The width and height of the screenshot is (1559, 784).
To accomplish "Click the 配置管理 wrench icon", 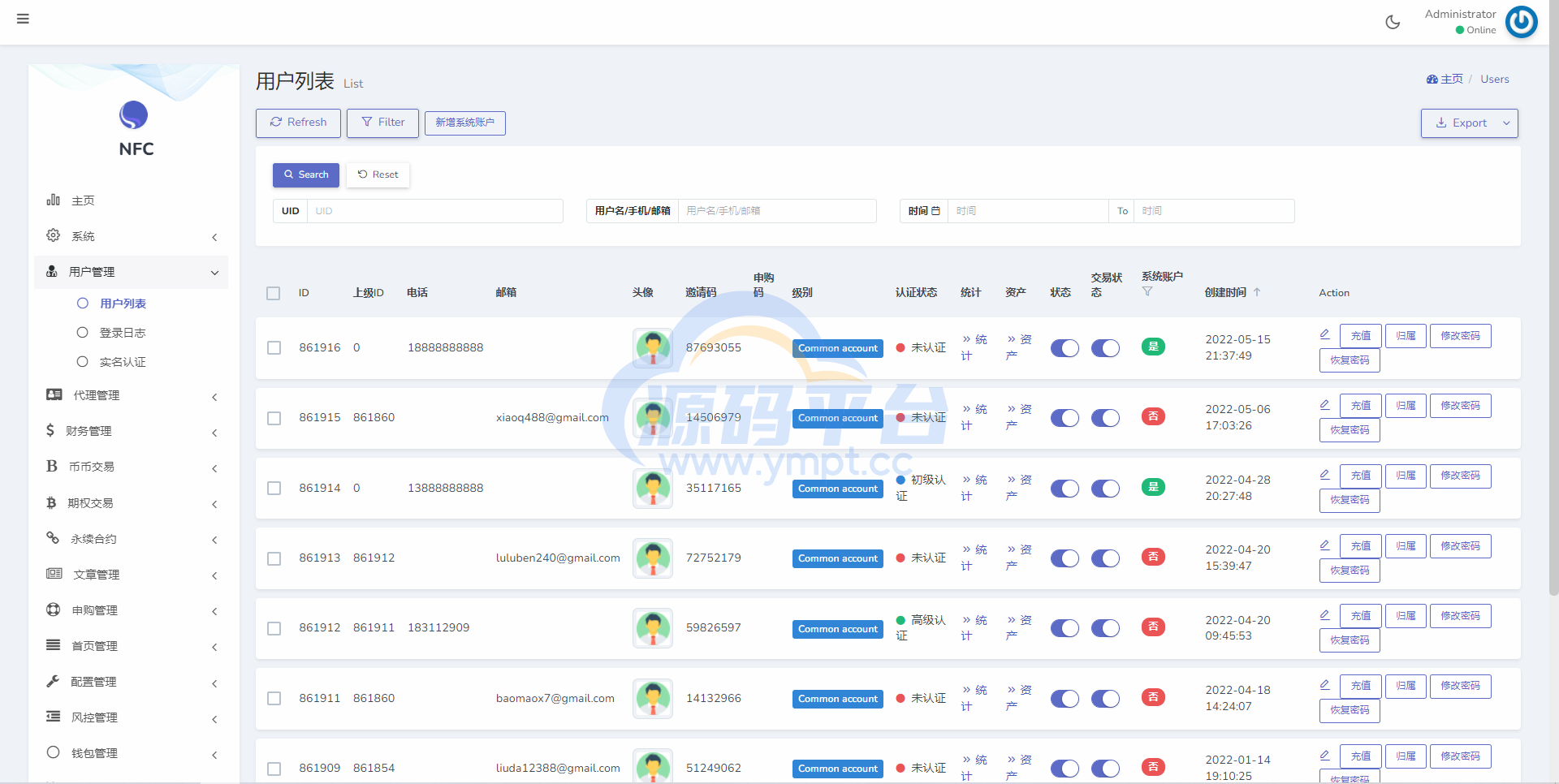I will (53, 681).
